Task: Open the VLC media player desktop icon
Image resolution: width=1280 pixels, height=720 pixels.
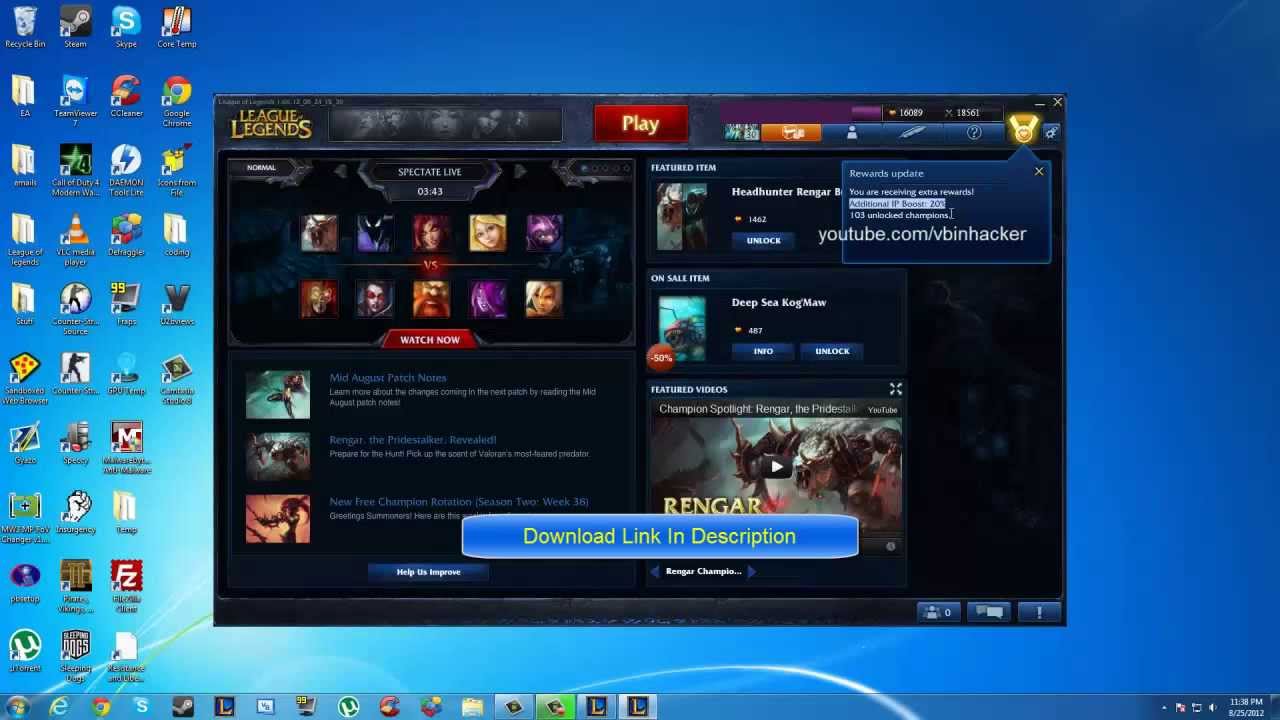Action: (75, 239)
